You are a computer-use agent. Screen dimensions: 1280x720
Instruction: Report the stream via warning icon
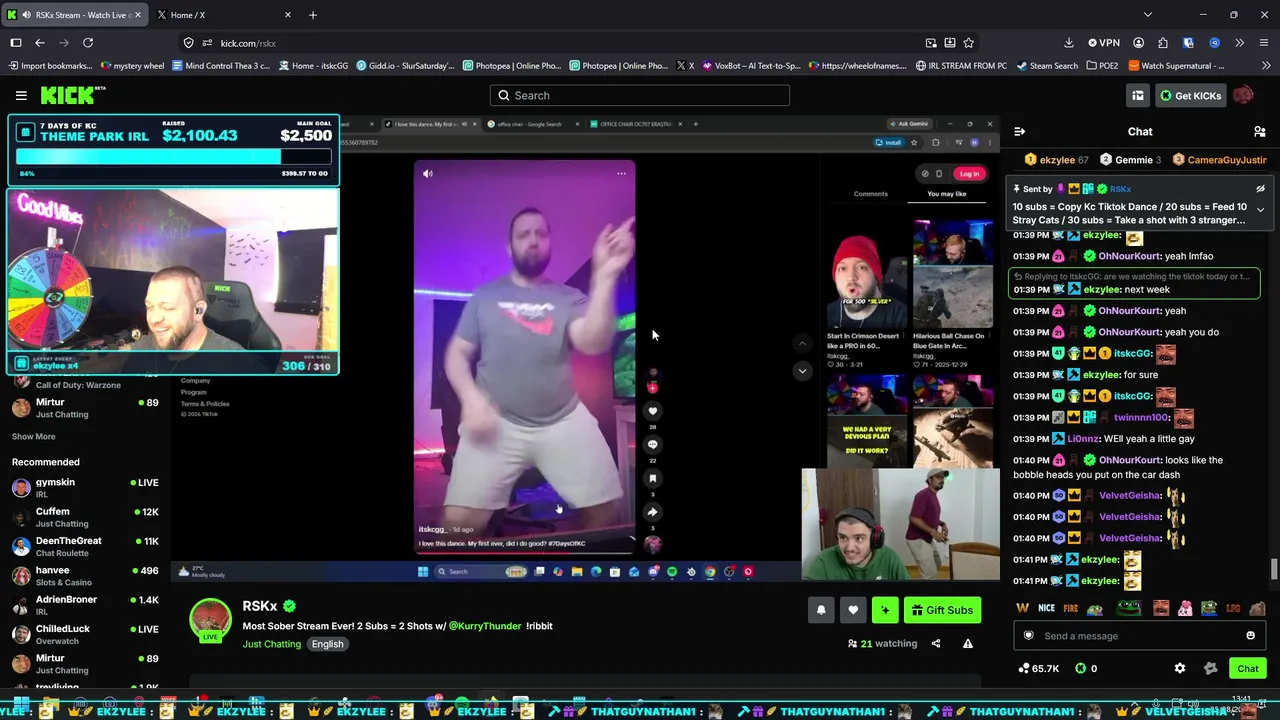click(967, 644)
